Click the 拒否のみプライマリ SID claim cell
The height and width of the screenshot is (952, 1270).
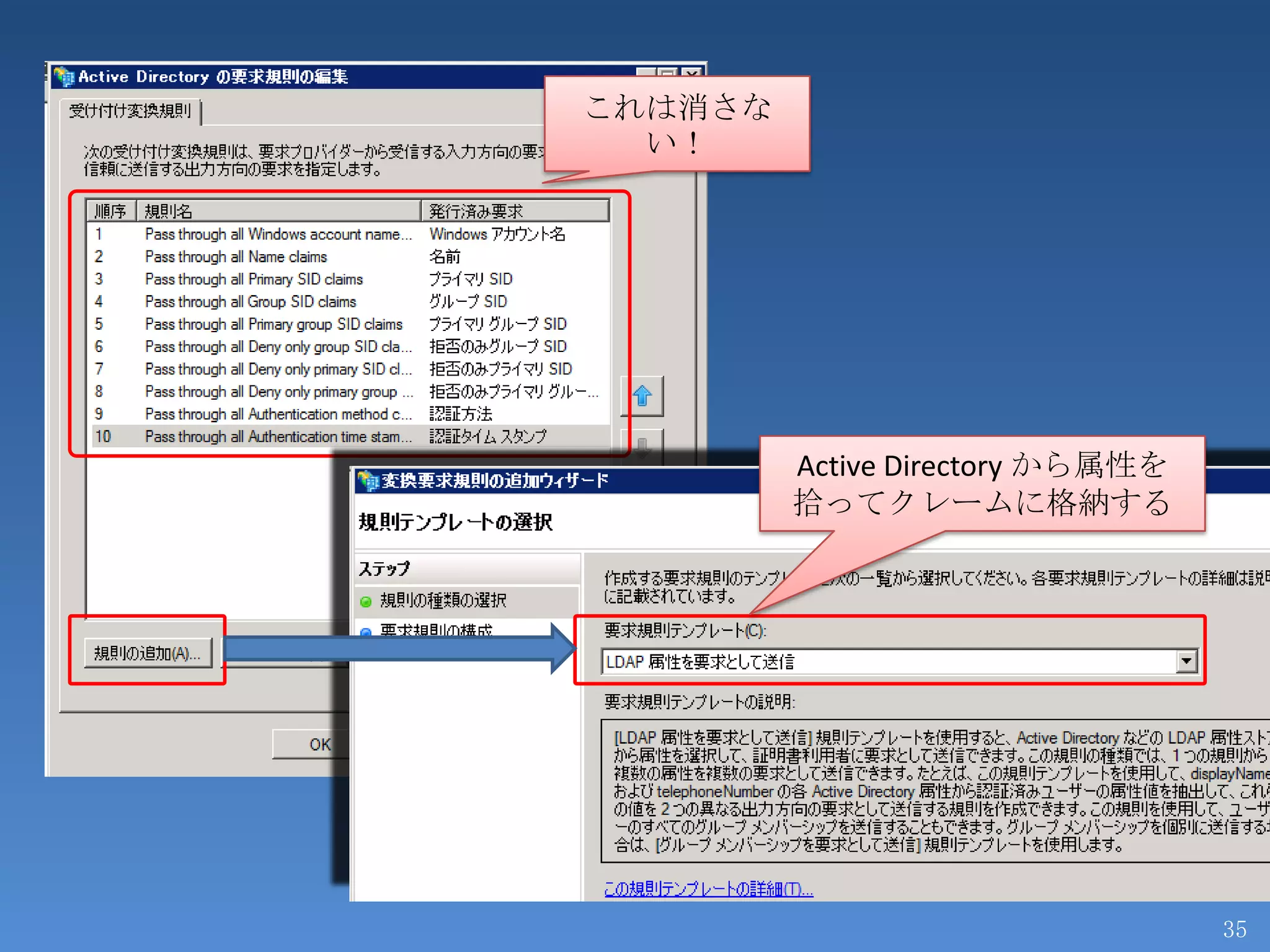[x=500, y=369]
